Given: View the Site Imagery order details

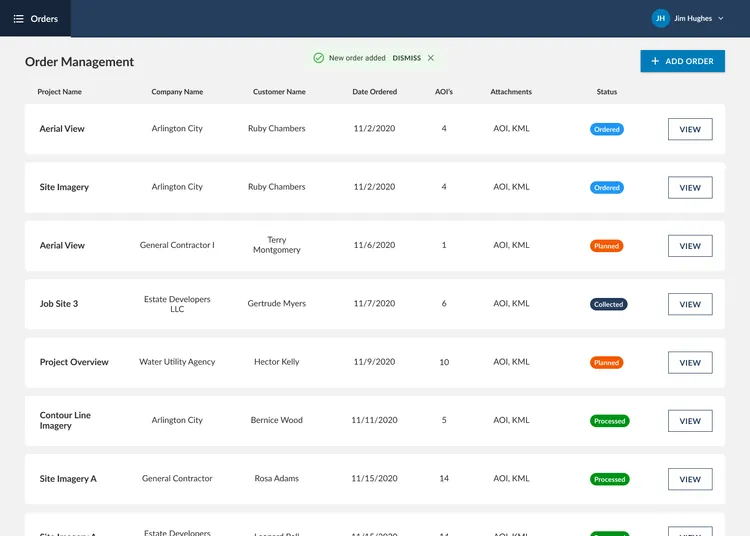Looking at the screenshot, I should point(690,187).
